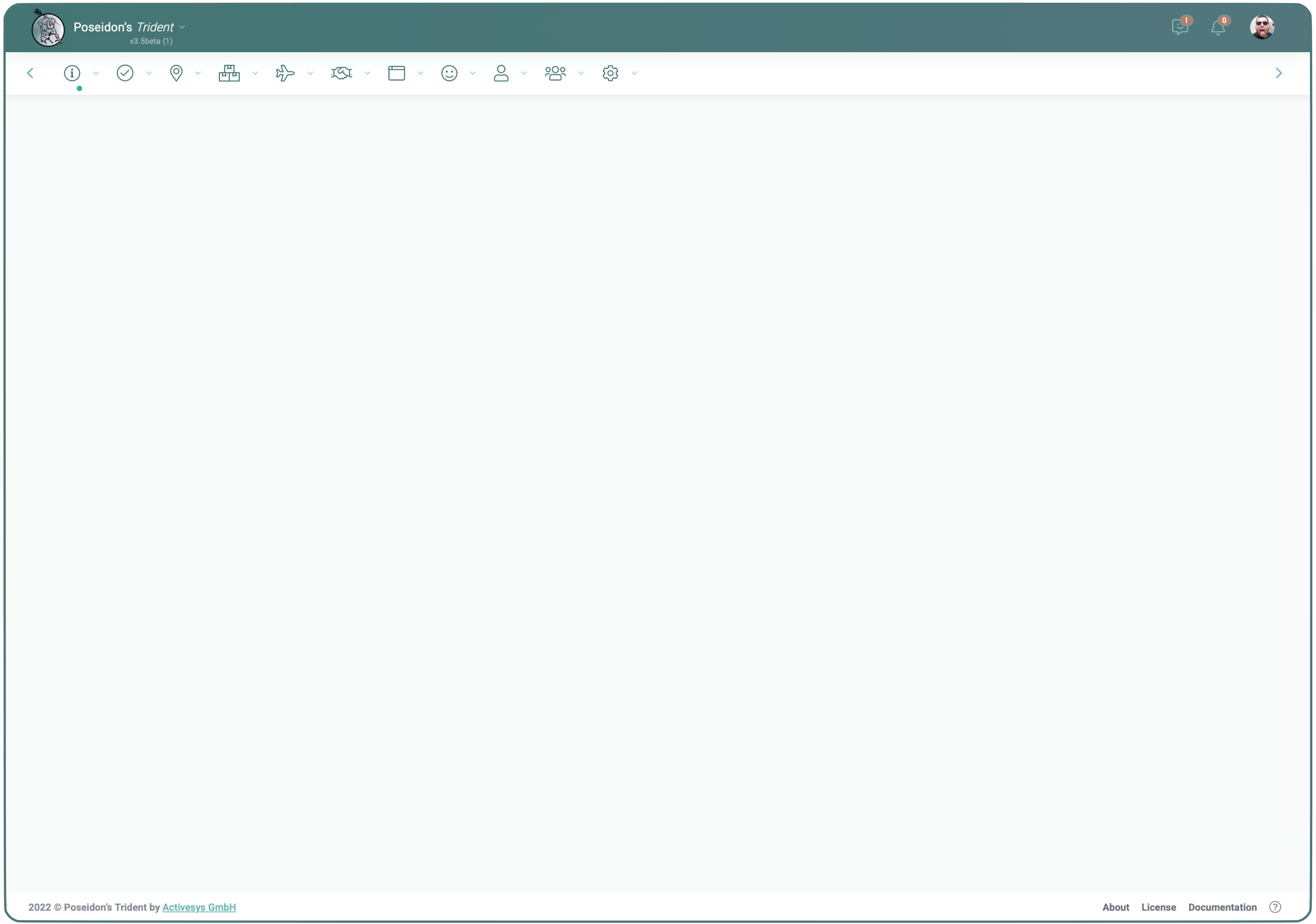Click the info circle toolbar icon
1316x924 pixels.
[72, 74]
